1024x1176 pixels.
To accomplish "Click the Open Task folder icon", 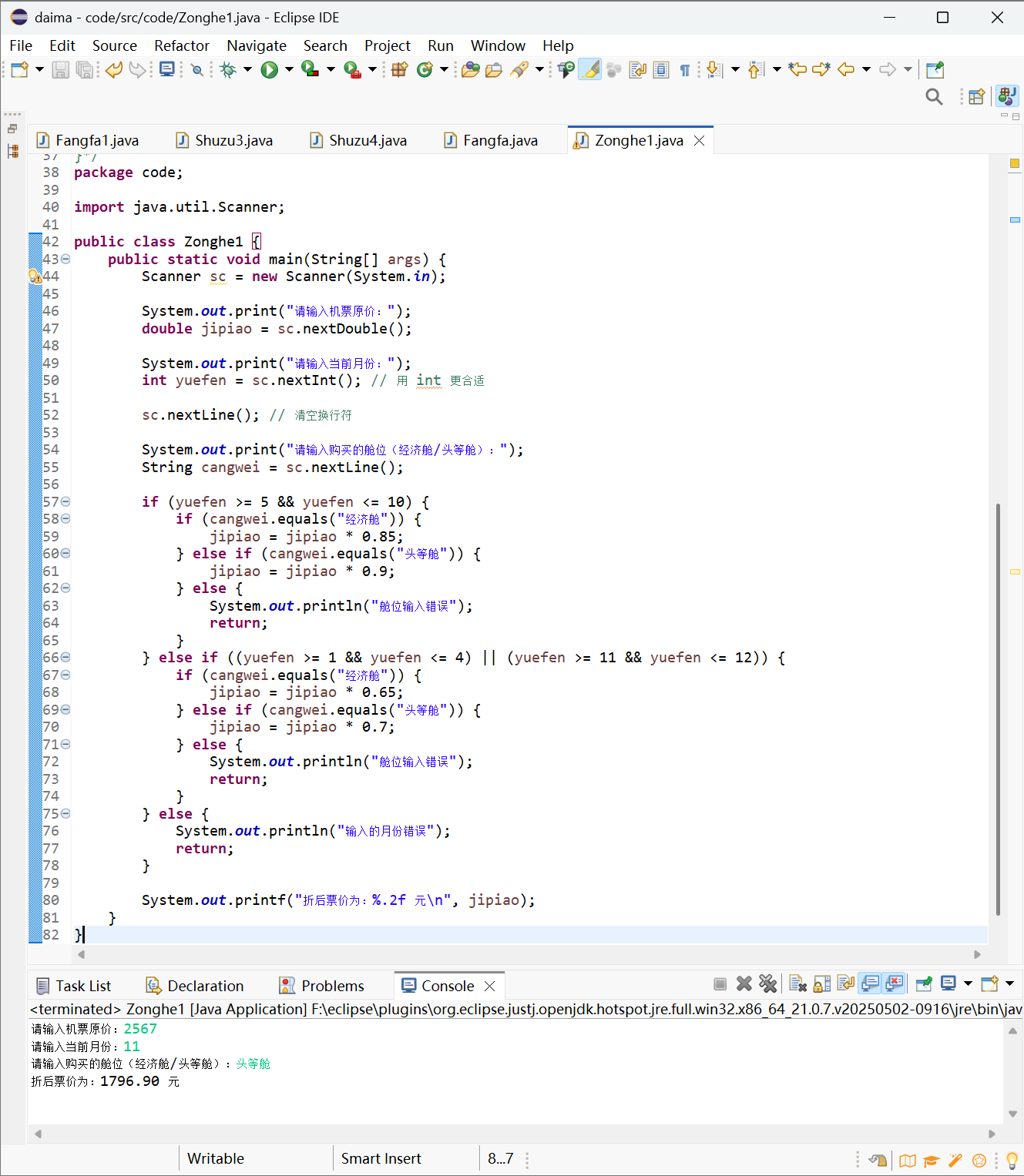I will [x=494, y=70].
